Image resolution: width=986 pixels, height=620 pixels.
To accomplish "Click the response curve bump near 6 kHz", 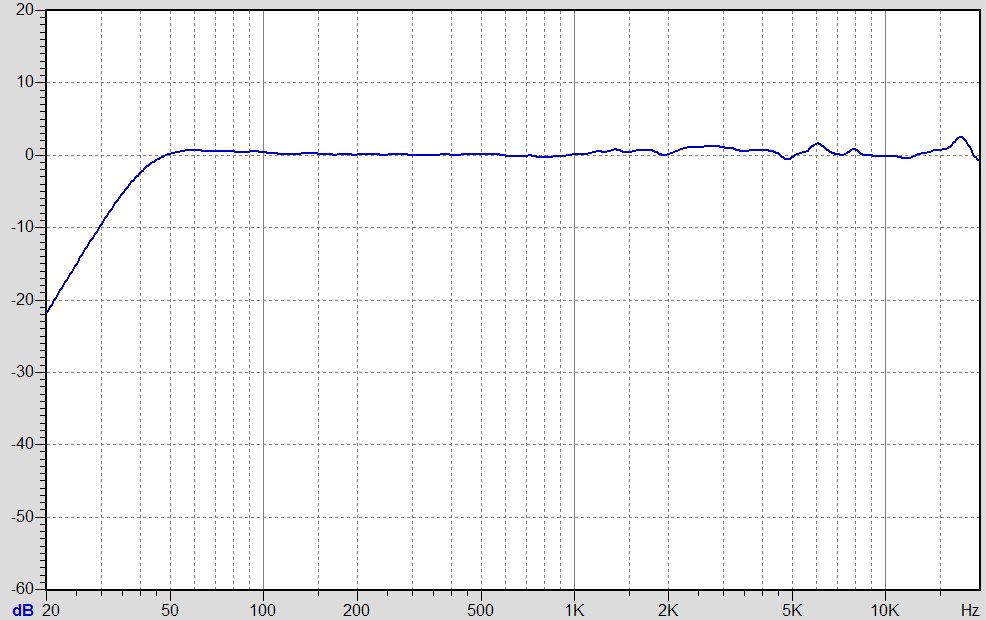I will (817, 144).
